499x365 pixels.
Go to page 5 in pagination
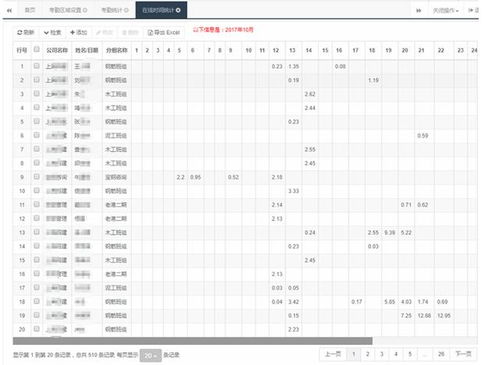pyautogui.click(x=410, y=354)
